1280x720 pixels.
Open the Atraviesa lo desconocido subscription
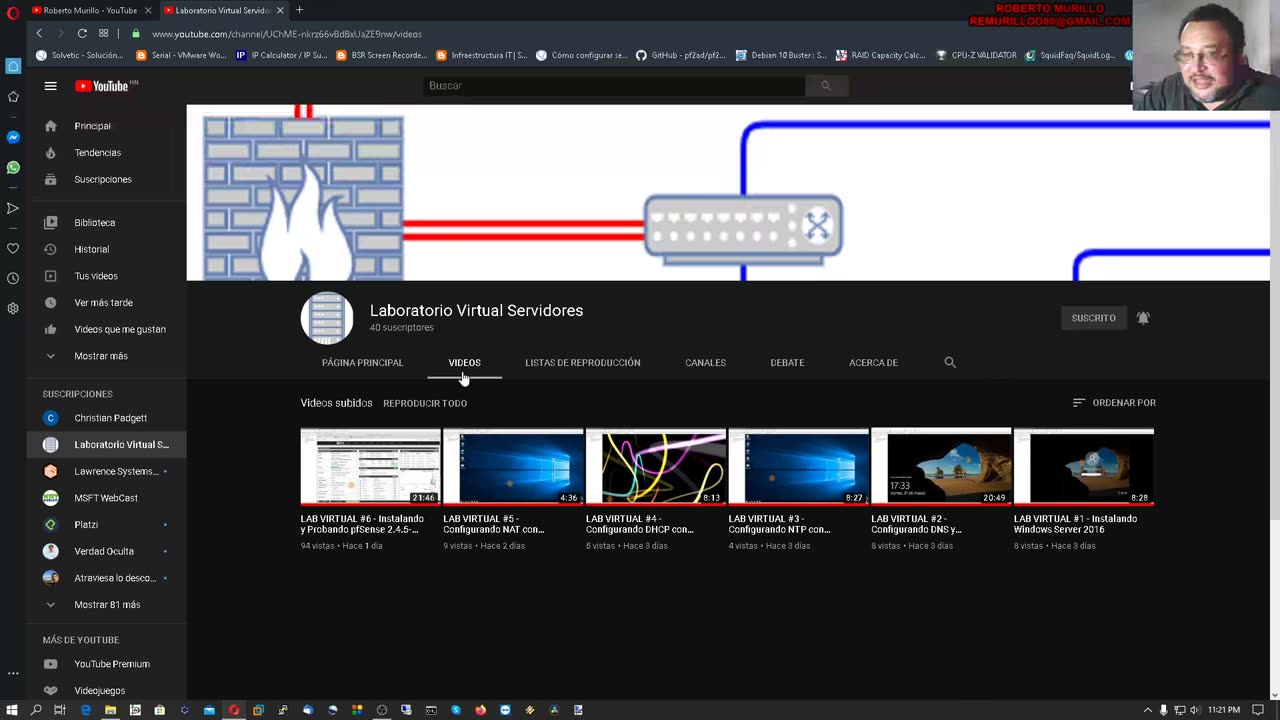pyautogui.click(x=106, y=578)
